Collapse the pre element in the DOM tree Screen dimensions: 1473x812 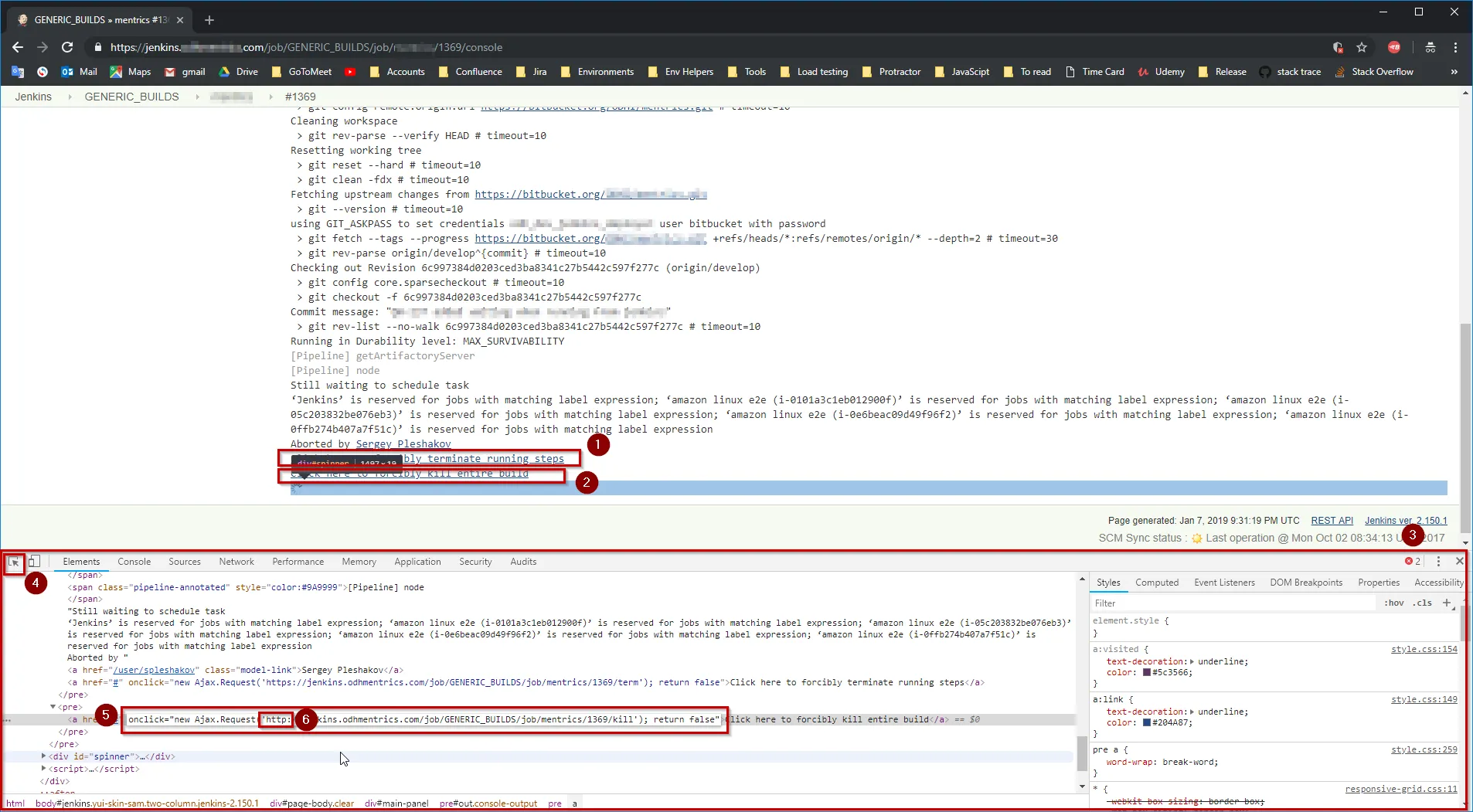coord(53,707)
